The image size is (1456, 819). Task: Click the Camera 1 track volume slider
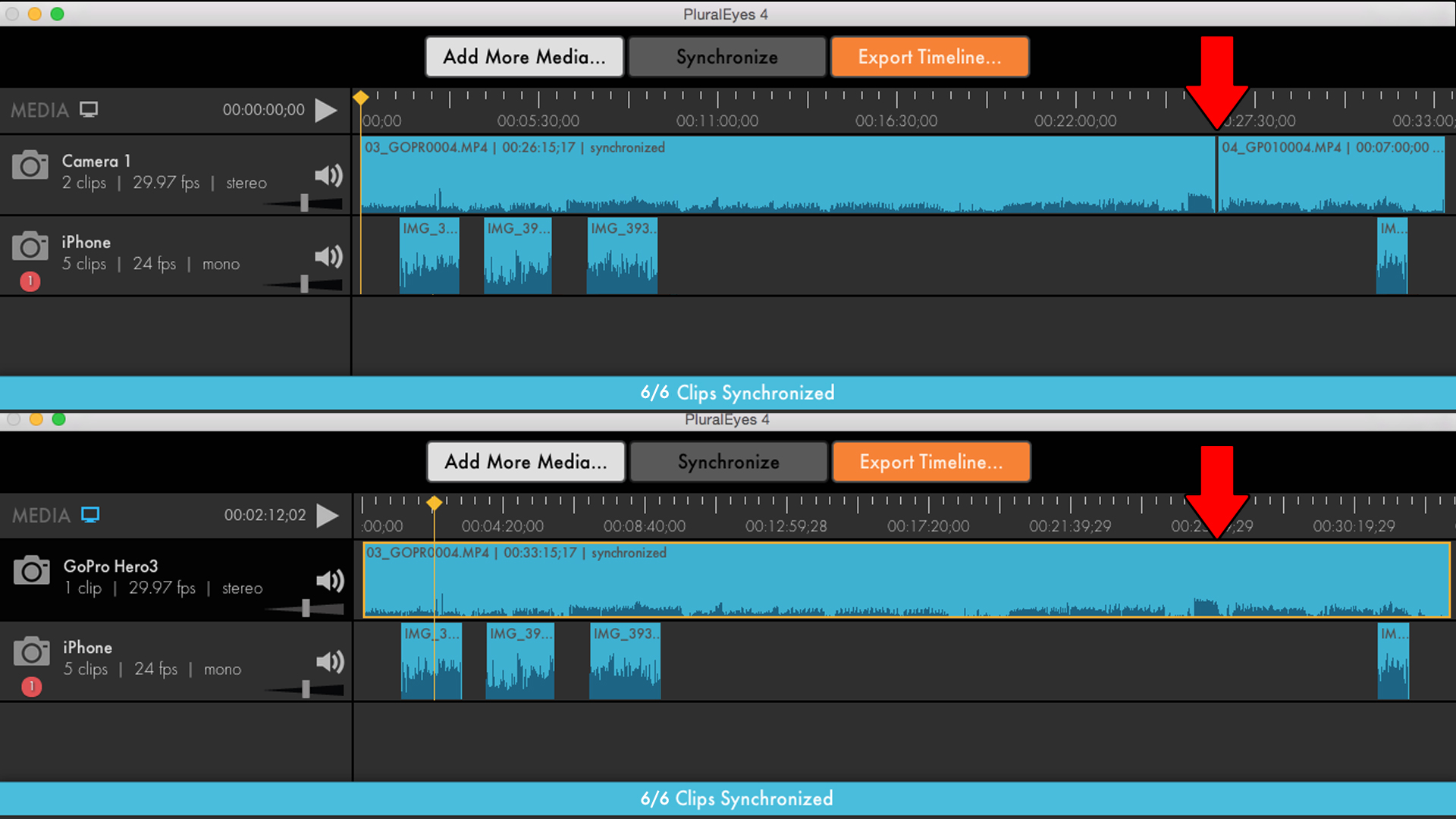point(304,202)
